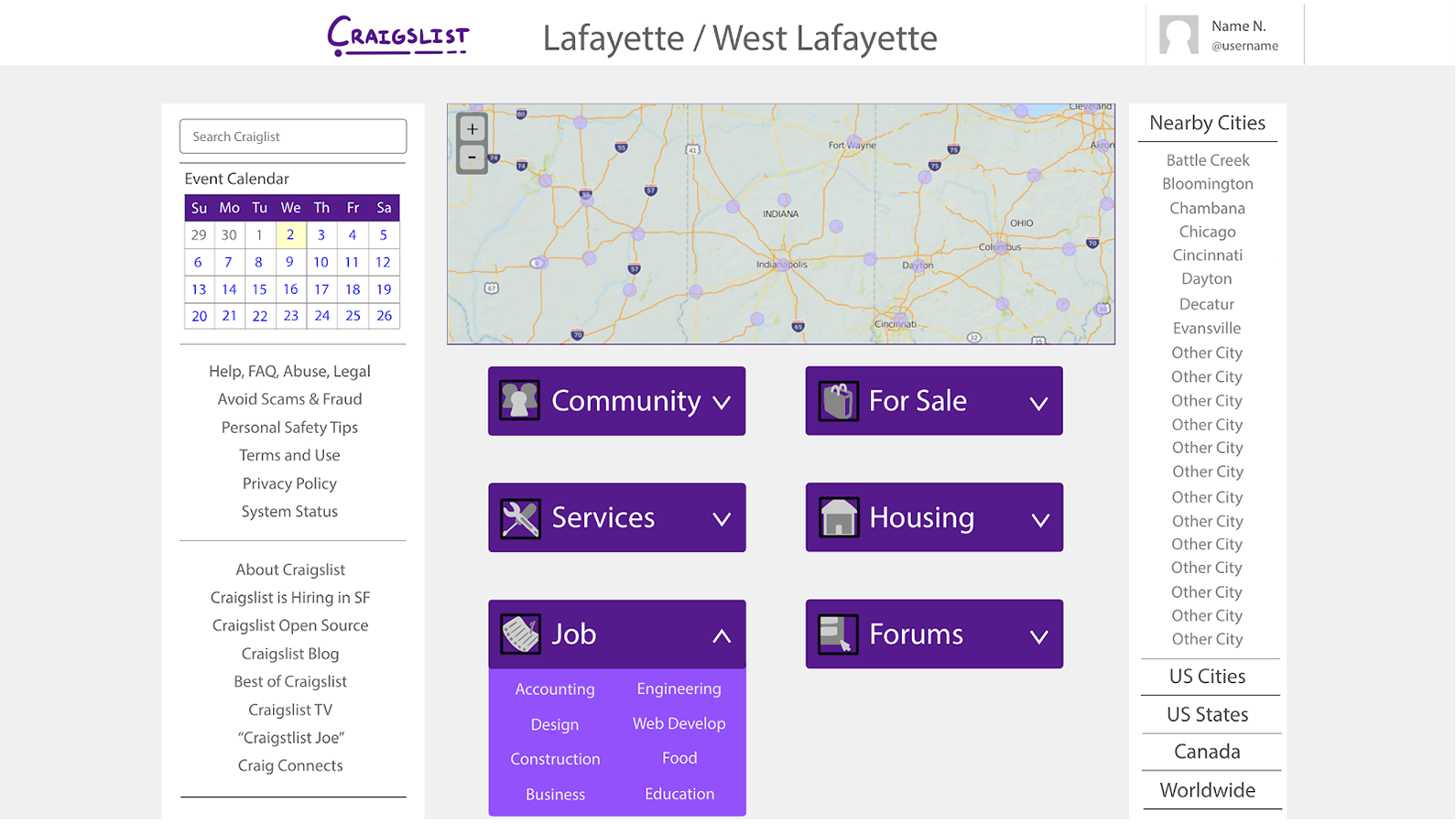Open Terms and Use link
This screenshot has width=1456, height=824.
pos(289,455)
